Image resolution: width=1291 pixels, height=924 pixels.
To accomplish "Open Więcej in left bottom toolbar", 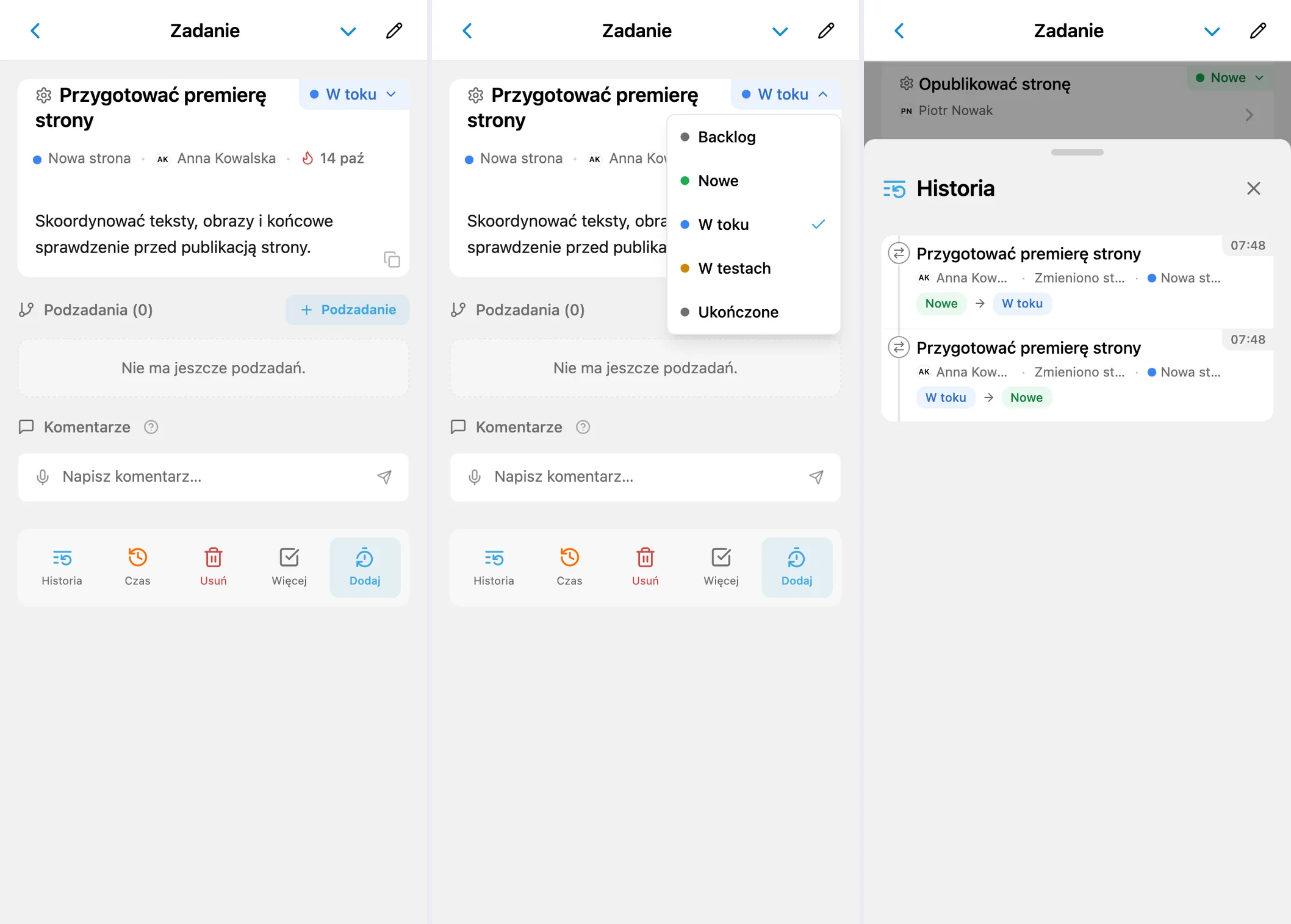I will [289, 567].
